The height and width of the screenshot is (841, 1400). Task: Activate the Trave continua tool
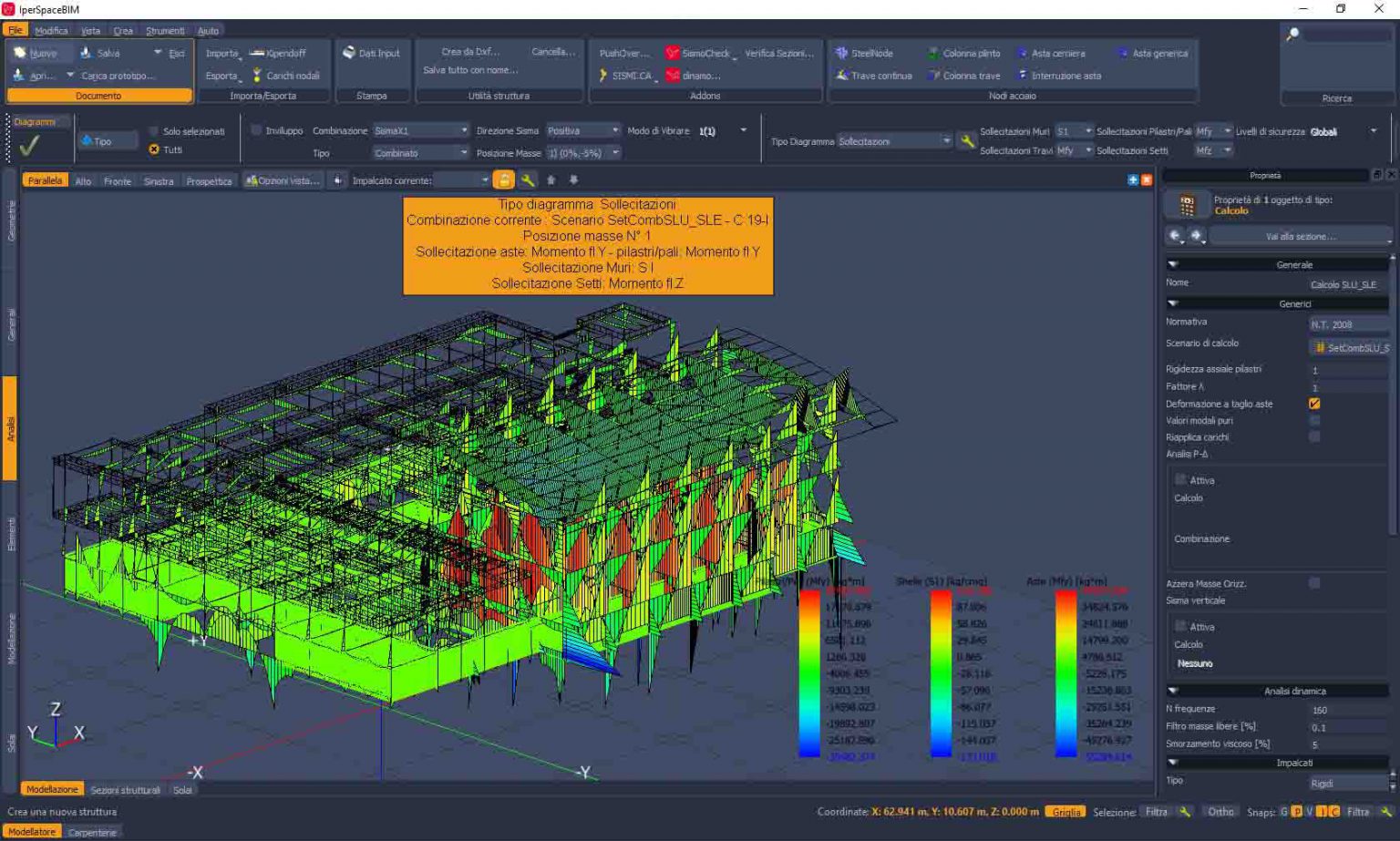point(873,75)
